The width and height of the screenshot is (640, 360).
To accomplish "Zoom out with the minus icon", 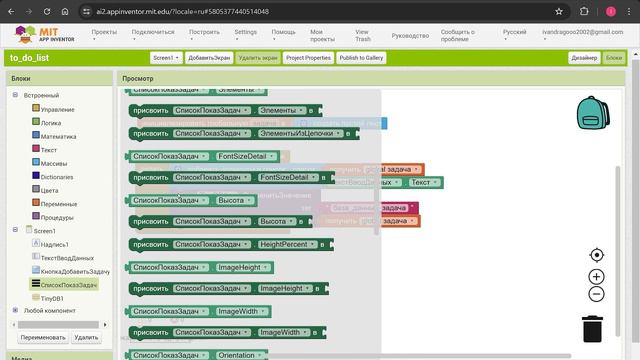I will tap(596, 294).
